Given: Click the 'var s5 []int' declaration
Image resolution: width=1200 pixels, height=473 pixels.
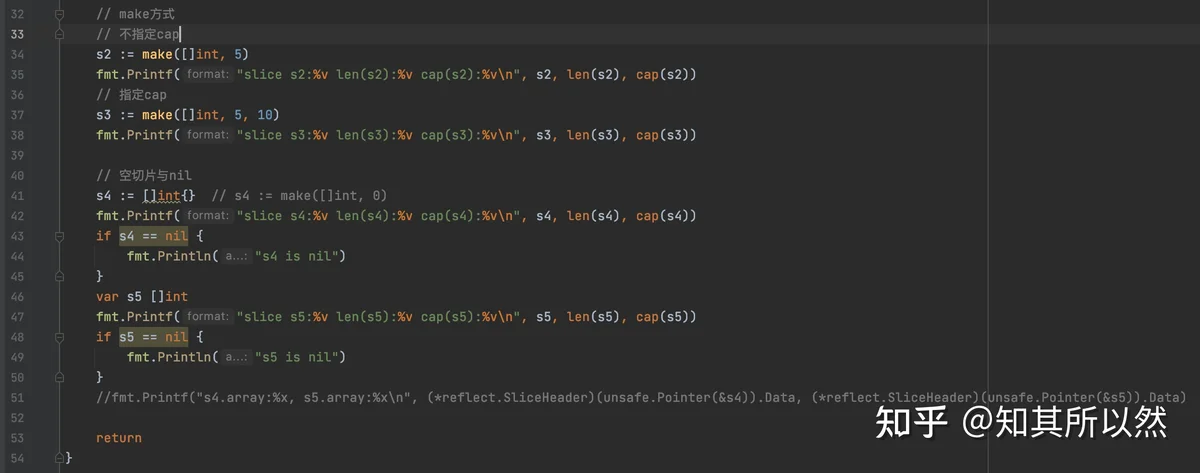Looking at the screenshot, I should [x=142, y=297].
